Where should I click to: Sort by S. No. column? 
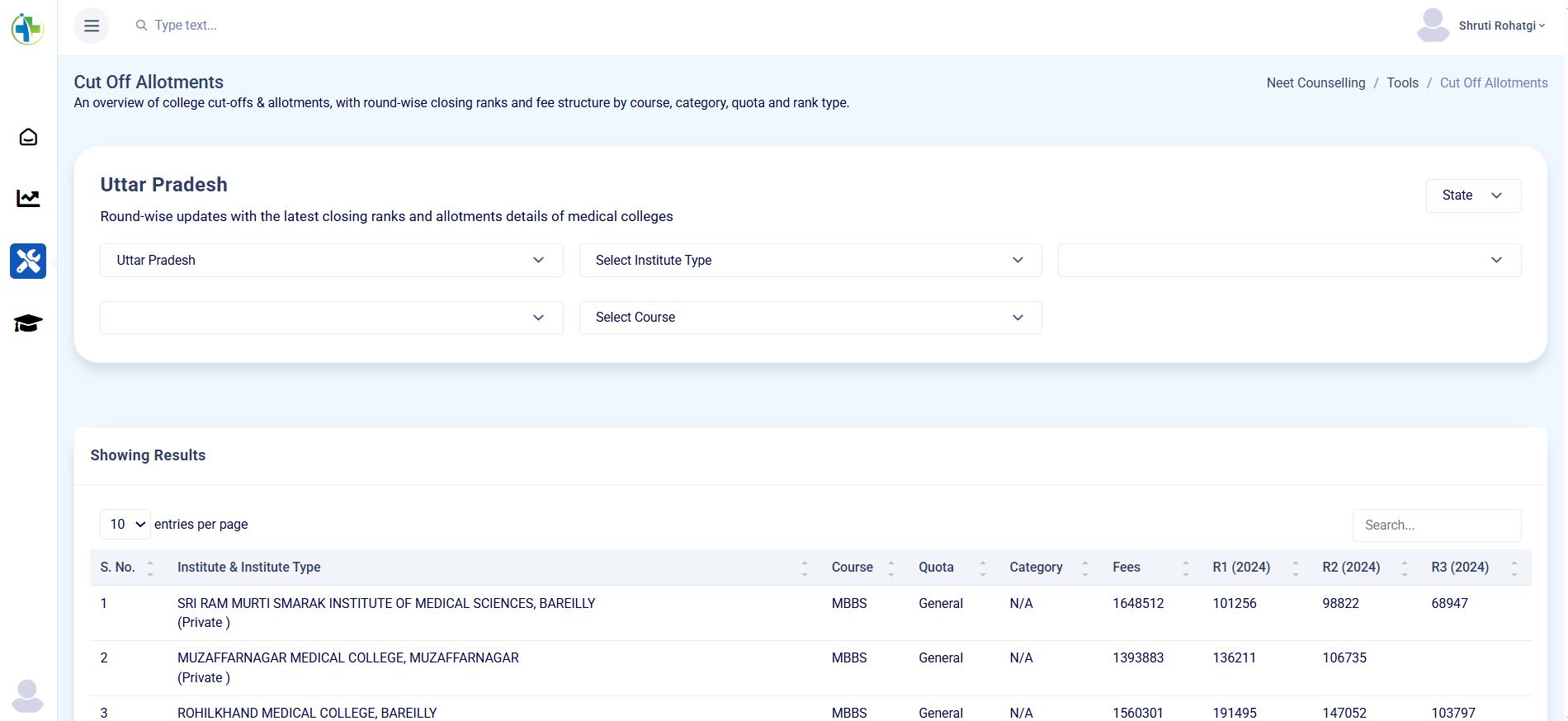[150, 568]
